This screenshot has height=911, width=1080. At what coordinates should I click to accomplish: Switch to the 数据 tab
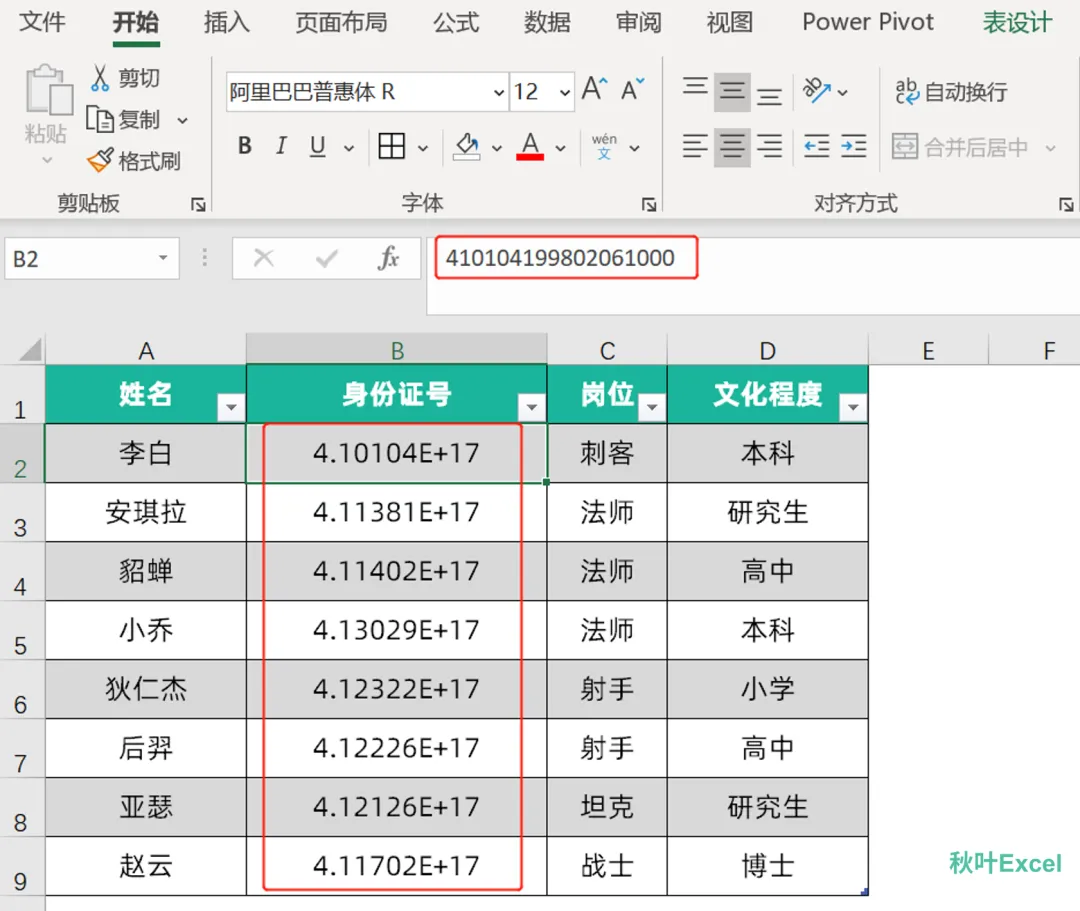point(547,22)
